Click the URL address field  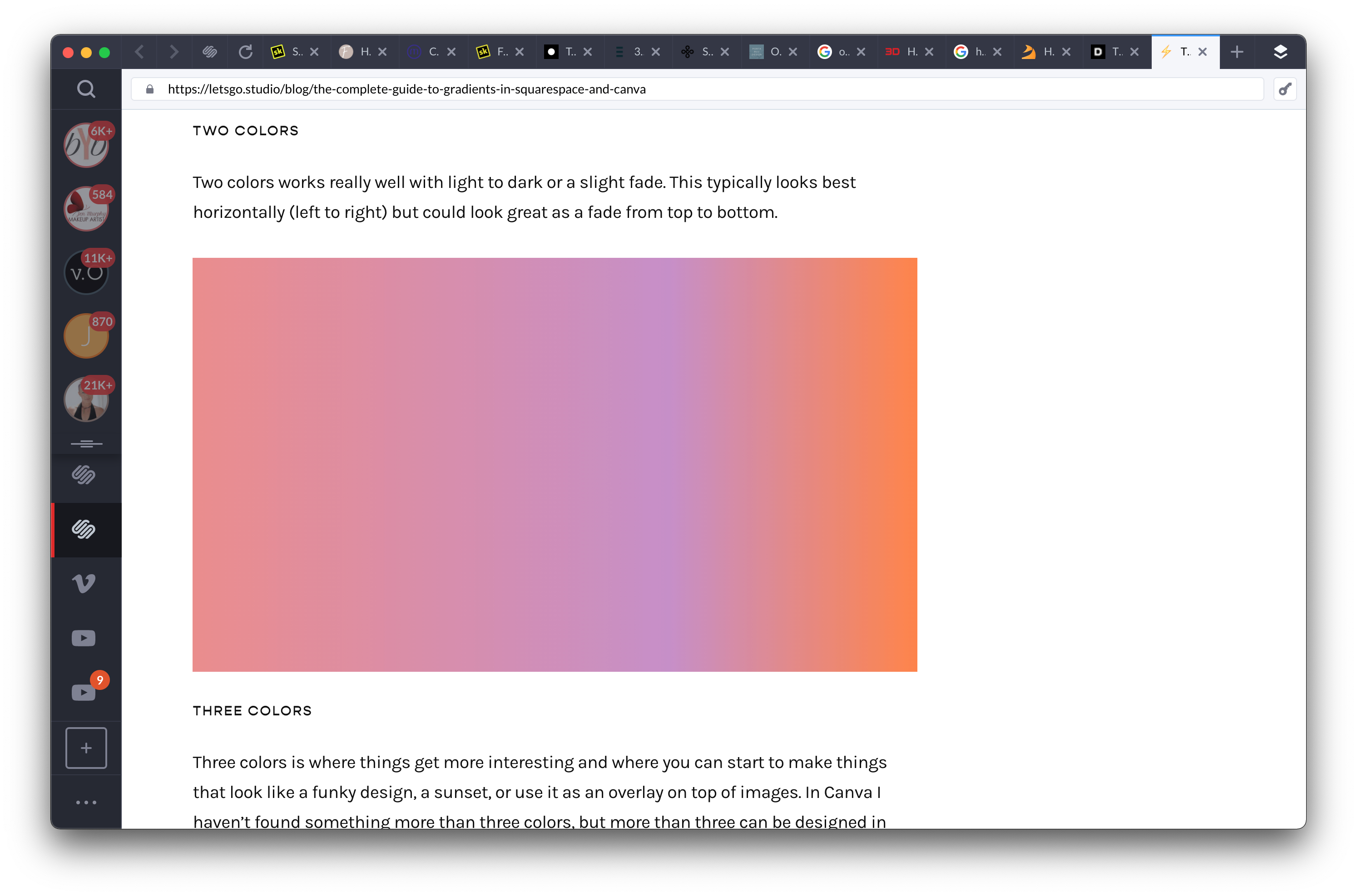click(x=698, y=89)
